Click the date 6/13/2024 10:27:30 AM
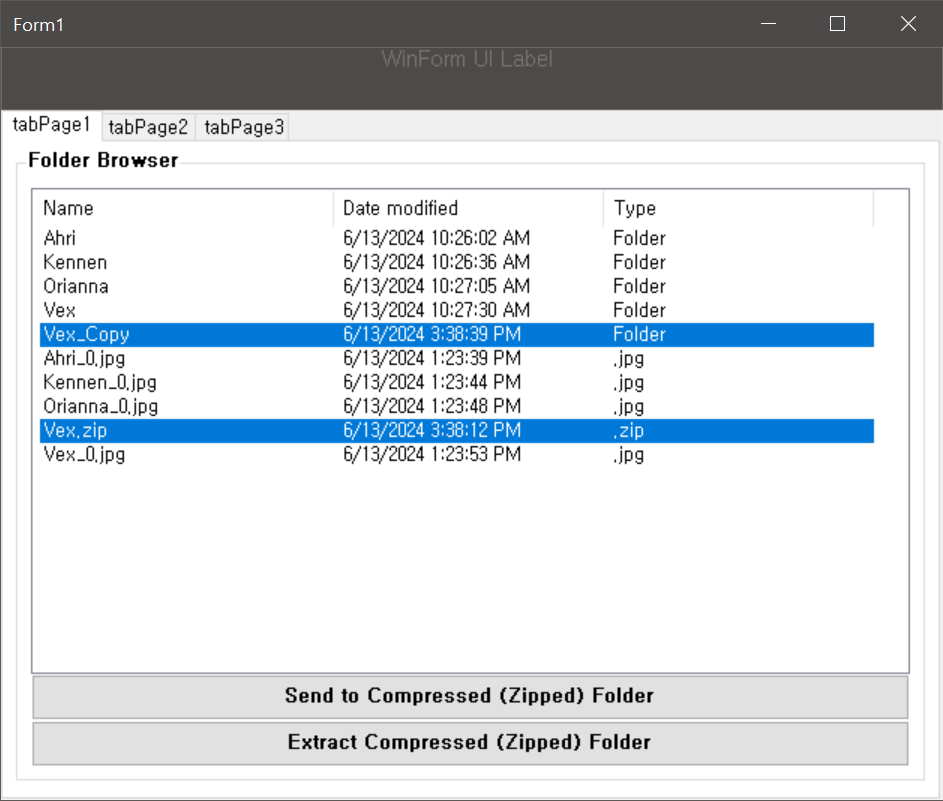Image resolution: width=943 pixels, height=801 pixels. tap(437, 310)
